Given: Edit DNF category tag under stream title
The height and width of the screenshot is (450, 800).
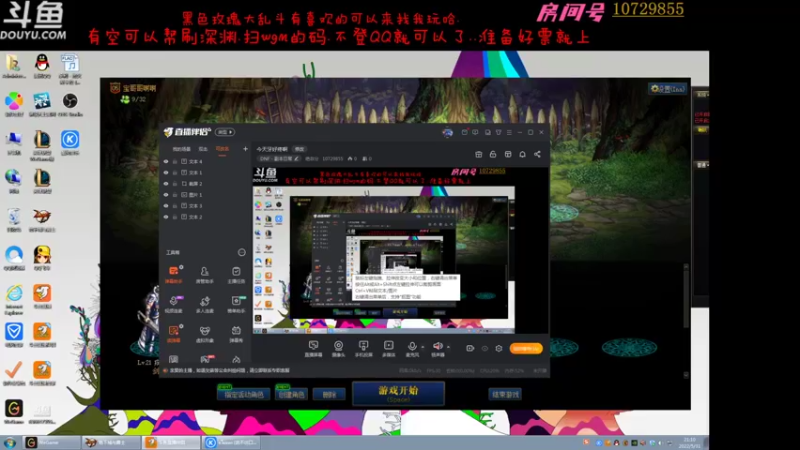Looking at the screenshot, I should pos(279,159).
